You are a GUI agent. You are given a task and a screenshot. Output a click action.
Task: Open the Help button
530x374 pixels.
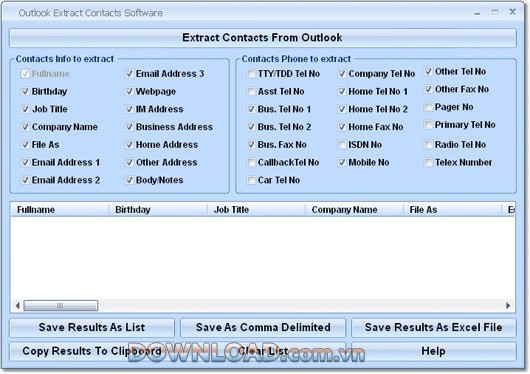point(434,351)
